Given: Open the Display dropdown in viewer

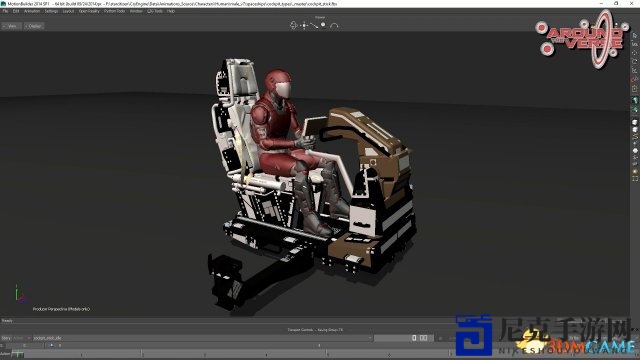Looking at the screenshot, I should (x=34, y=26).
